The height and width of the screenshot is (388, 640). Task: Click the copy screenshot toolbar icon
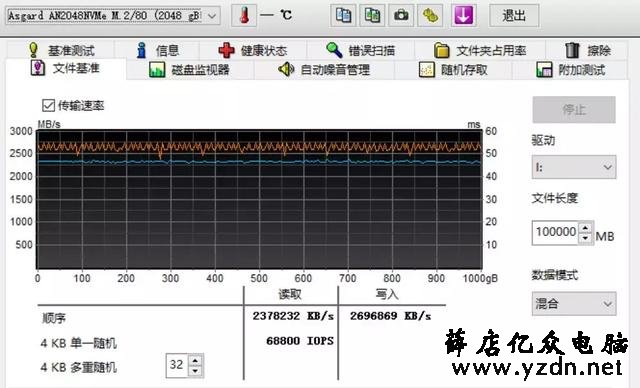[x=372, y=16]
